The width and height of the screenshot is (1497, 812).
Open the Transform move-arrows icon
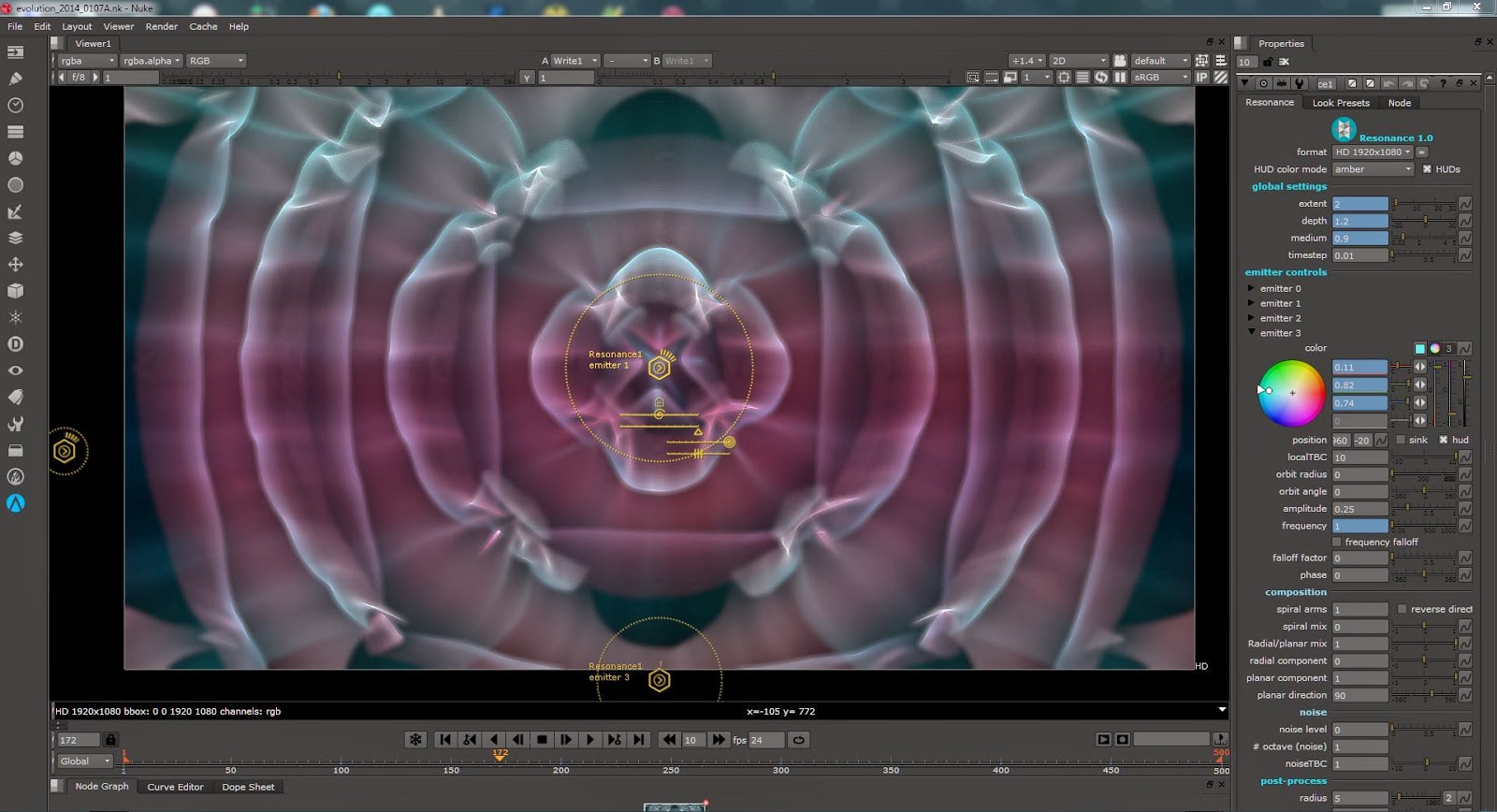(x=15, y=265)
